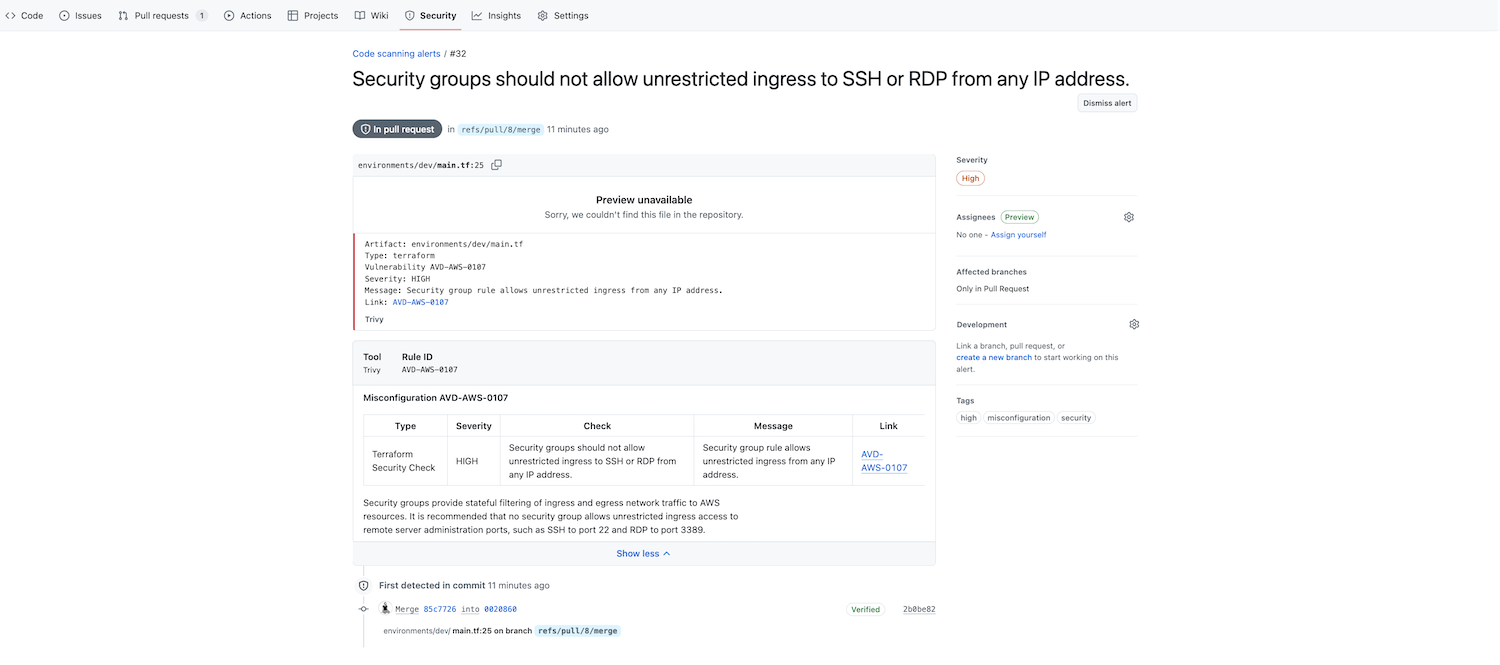Screen dimensions: 1500x665
Task: Go back to Code scanning alerts
Action: (396, 54)
